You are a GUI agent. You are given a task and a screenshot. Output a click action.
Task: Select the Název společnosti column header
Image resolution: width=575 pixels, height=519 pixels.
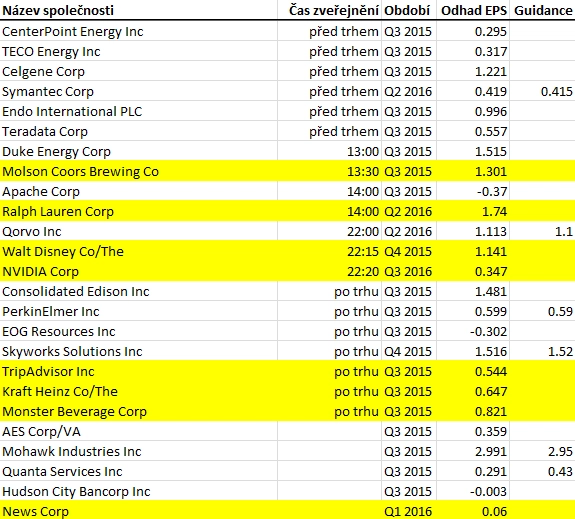tap(139, 10)
